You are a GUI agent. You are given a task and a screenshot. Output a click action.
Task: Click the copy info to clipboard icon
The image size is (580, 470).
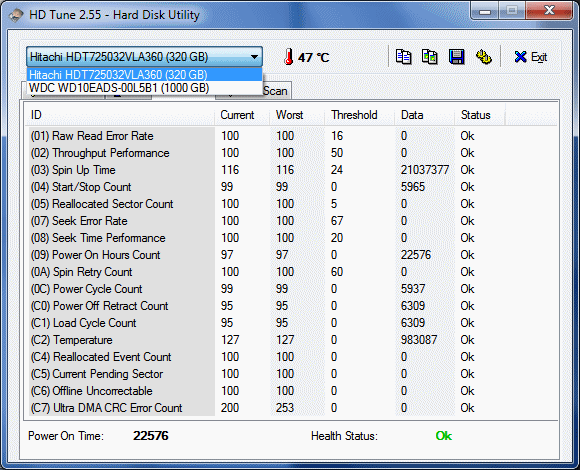[403, 57]
